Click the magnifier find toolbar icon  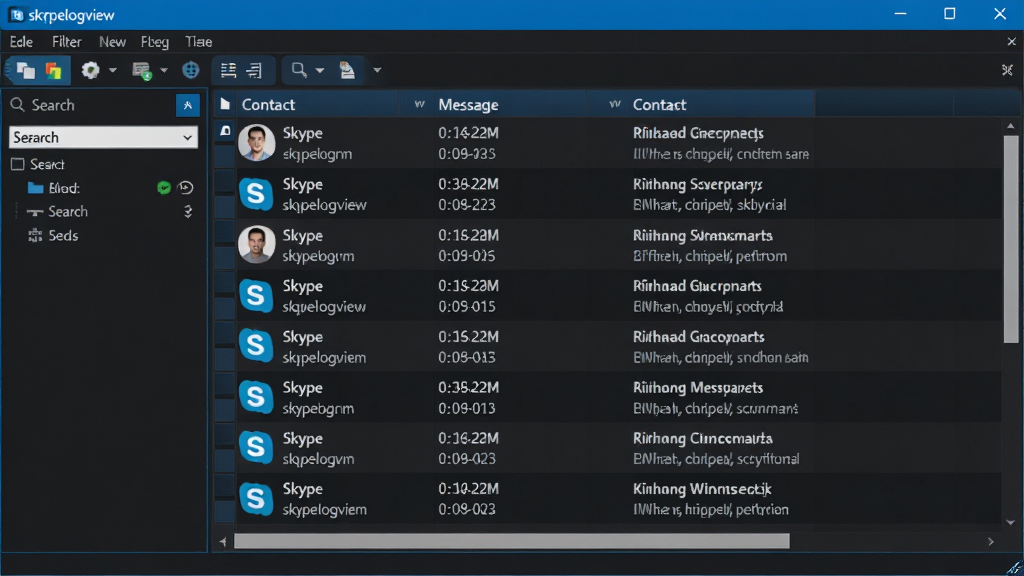tap(299, 70)
